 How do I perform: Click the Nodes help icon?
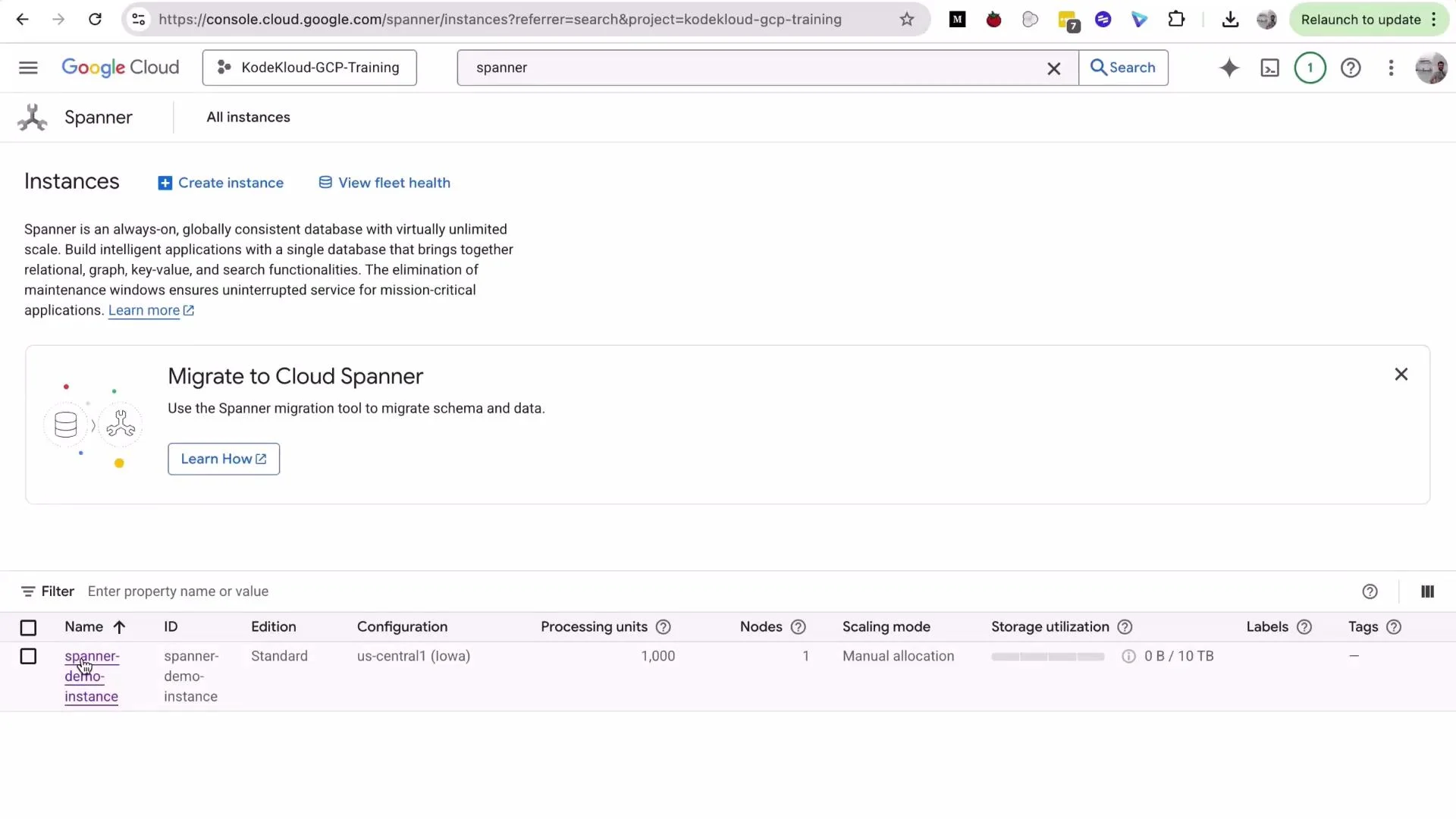coord(798,627)
